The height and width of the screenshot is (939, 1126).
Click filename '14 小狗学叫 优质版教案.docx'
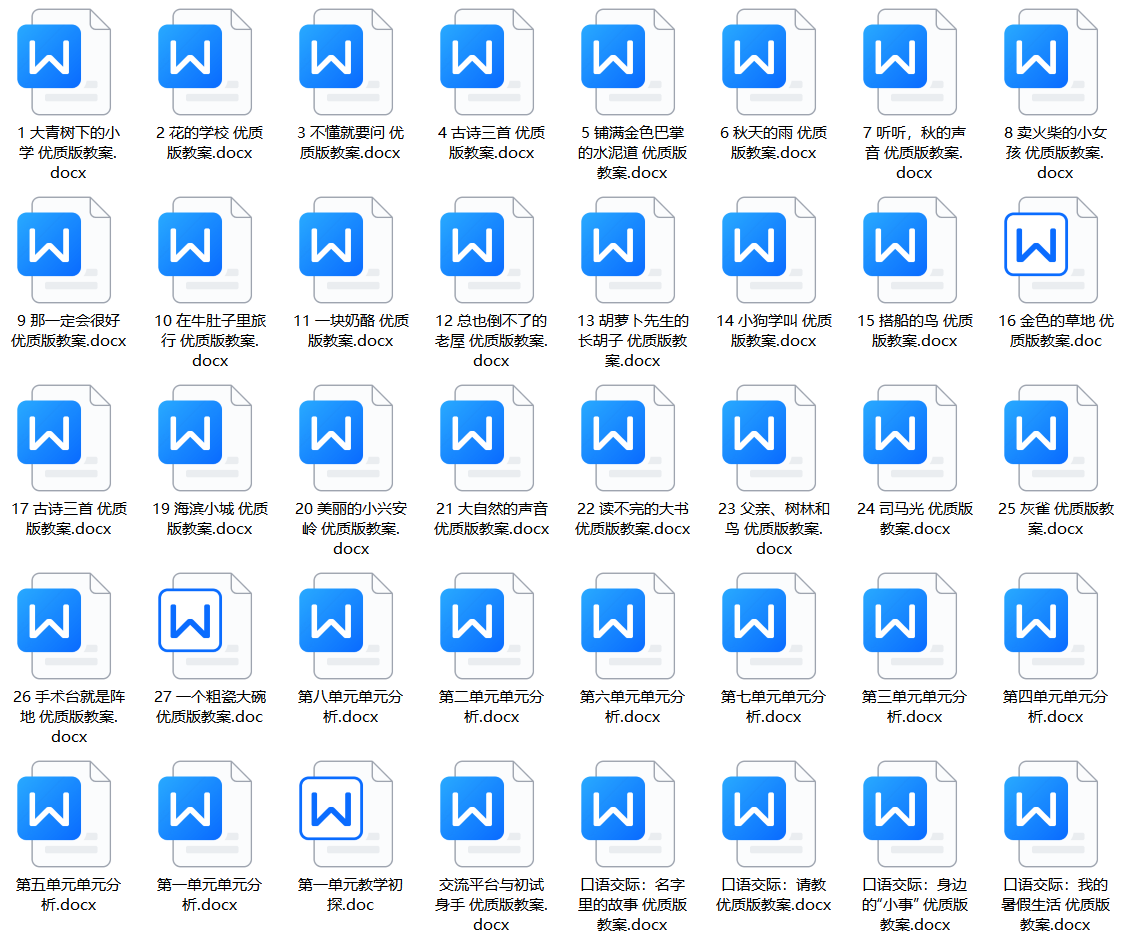click(x=773, y=331)
